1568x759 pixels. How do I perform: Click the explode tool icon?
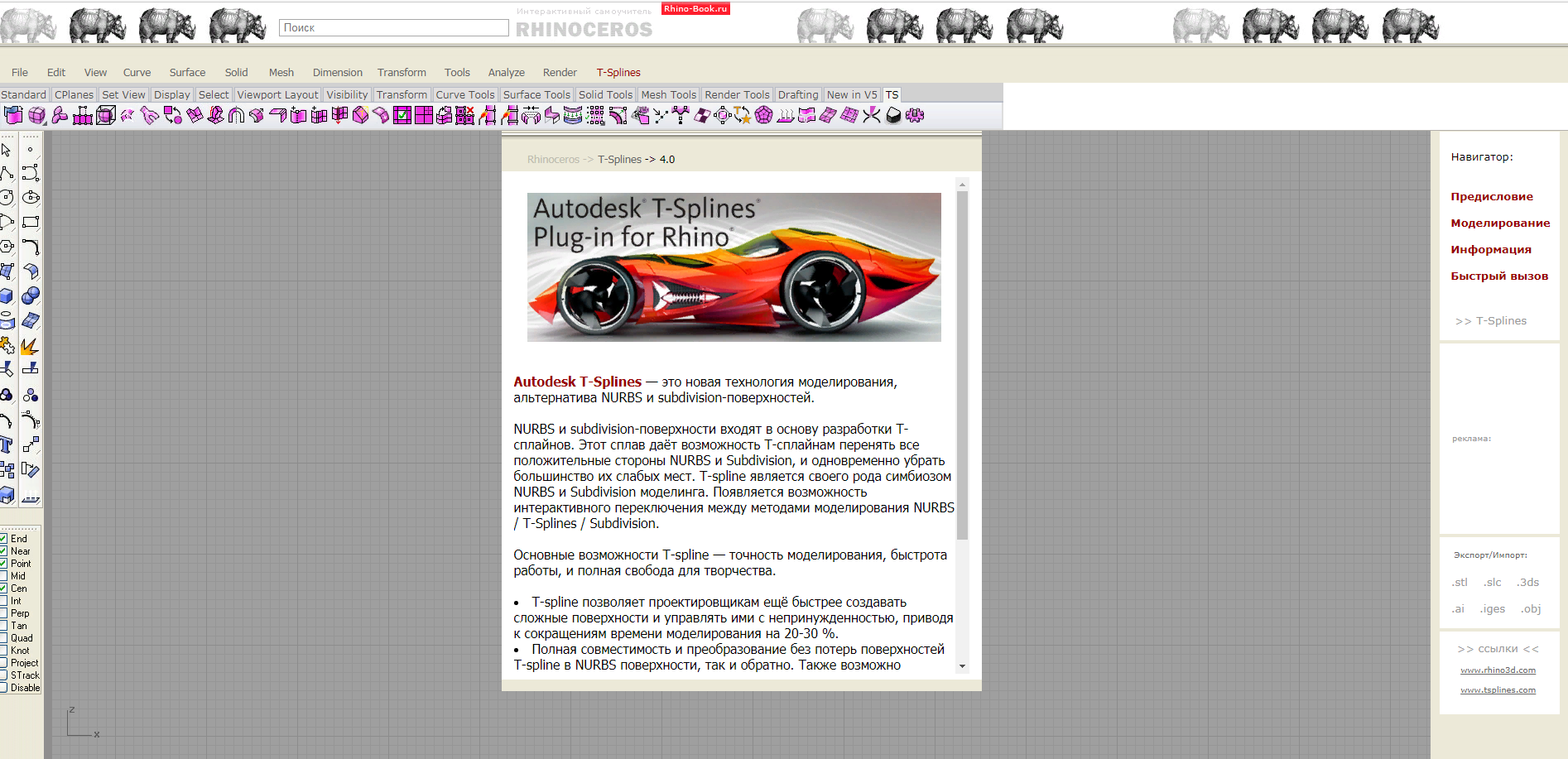[30, 346]
